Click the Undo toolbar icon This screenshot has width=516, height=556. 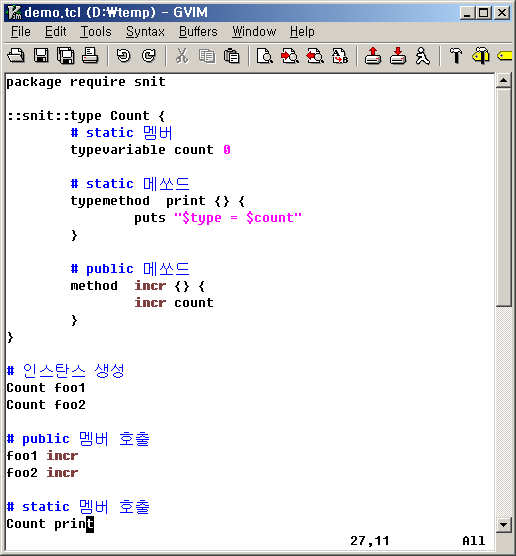click(x=123, y=56)
